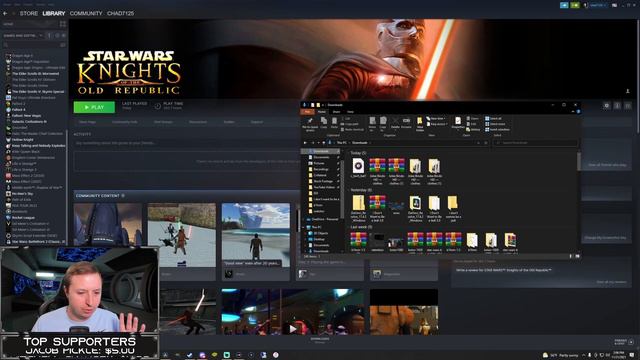Screen dimensions: 640x360
Task: Click Select all in Explorer ribbon
Action: click(493, 118)
